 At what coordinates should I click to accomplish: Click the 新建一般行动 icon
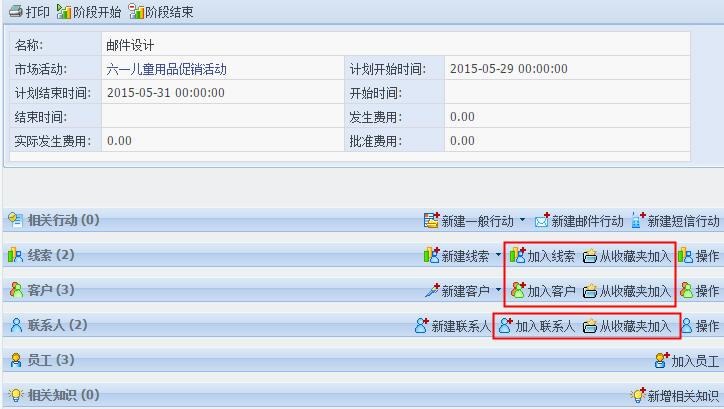(431, 220)
